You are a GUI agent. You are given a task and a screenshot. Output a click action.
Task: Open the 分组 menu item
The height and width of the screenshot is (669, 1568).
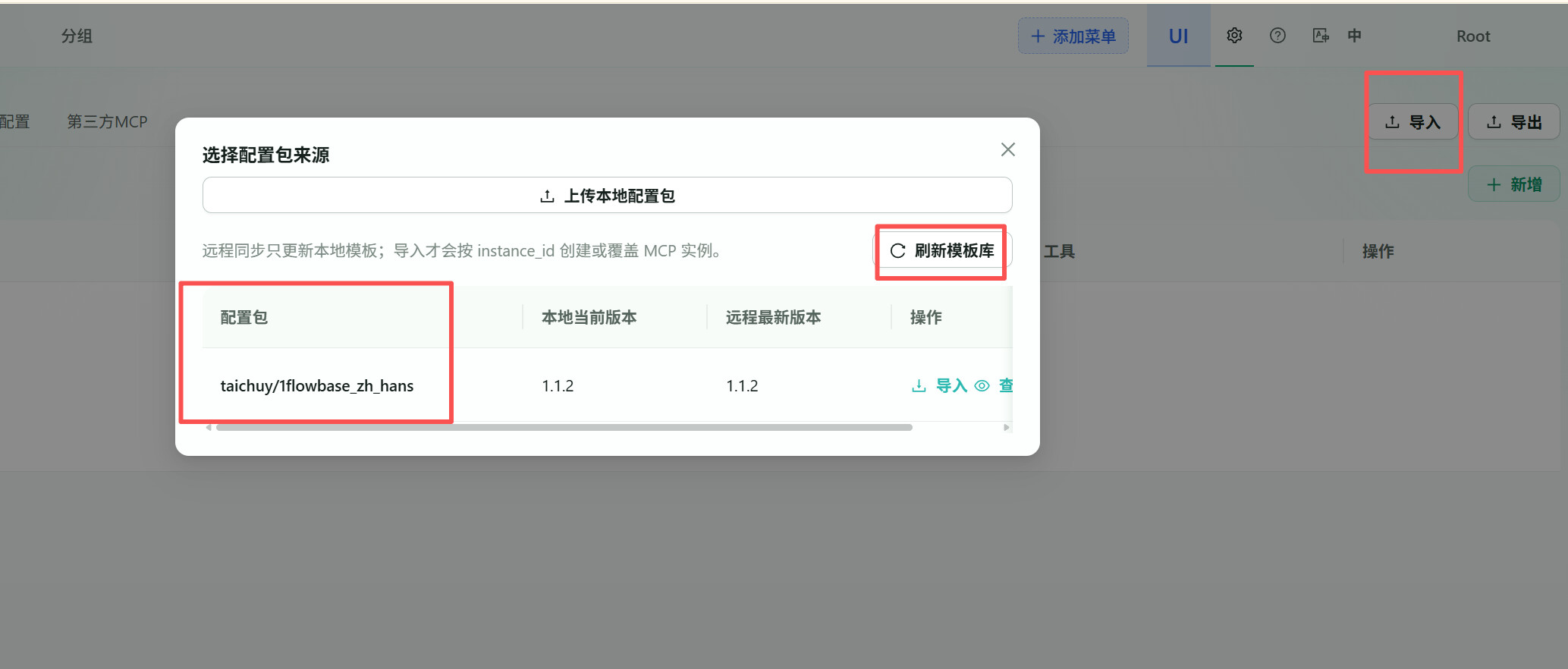point(77,36)
